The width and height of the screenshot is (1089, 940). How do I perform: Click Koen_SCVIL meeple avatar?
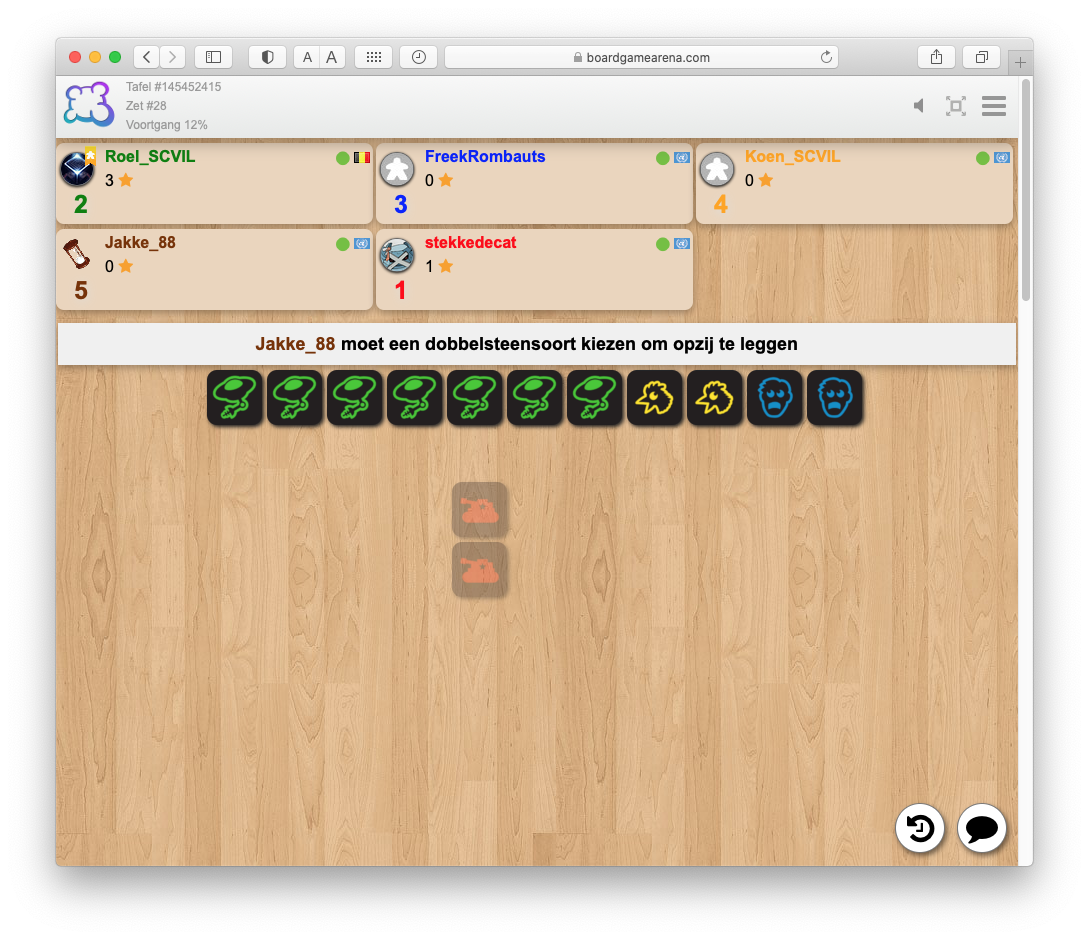click(x=717, y=169)
